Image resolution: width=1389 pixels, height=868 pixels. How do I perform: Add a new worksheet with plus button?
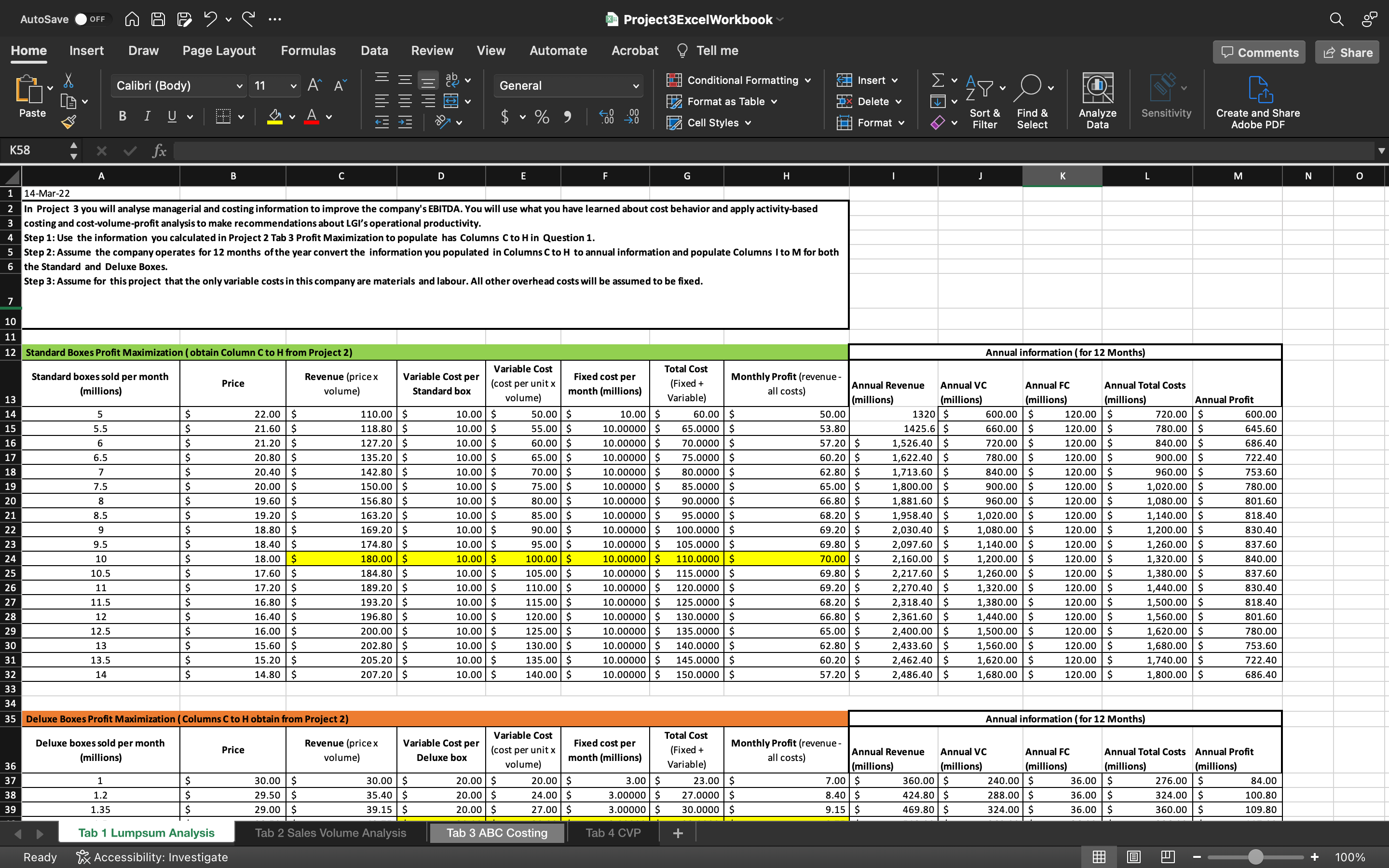point(677,832)
